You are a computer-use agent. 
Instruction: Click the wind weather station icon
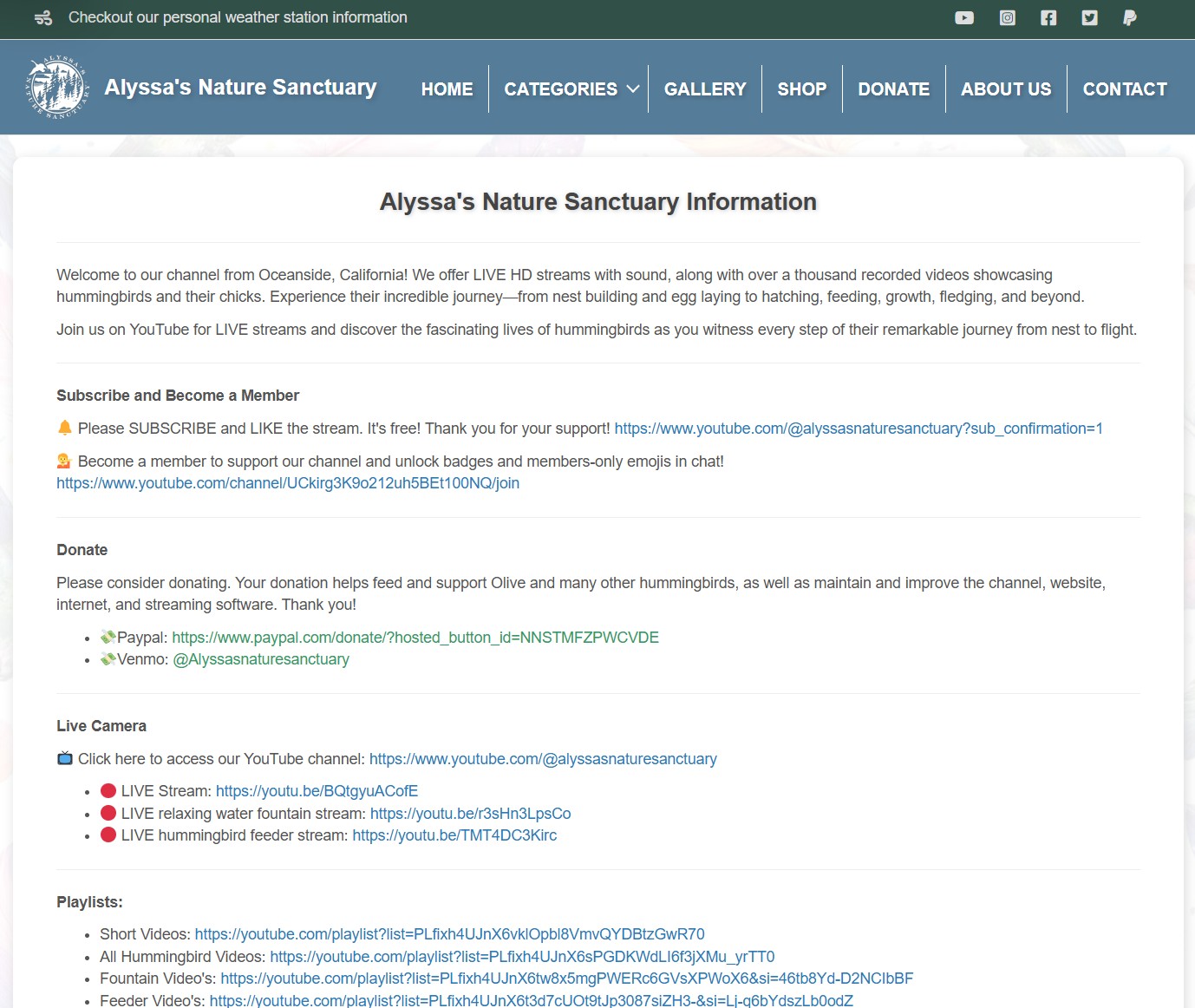tap(43, 18)
